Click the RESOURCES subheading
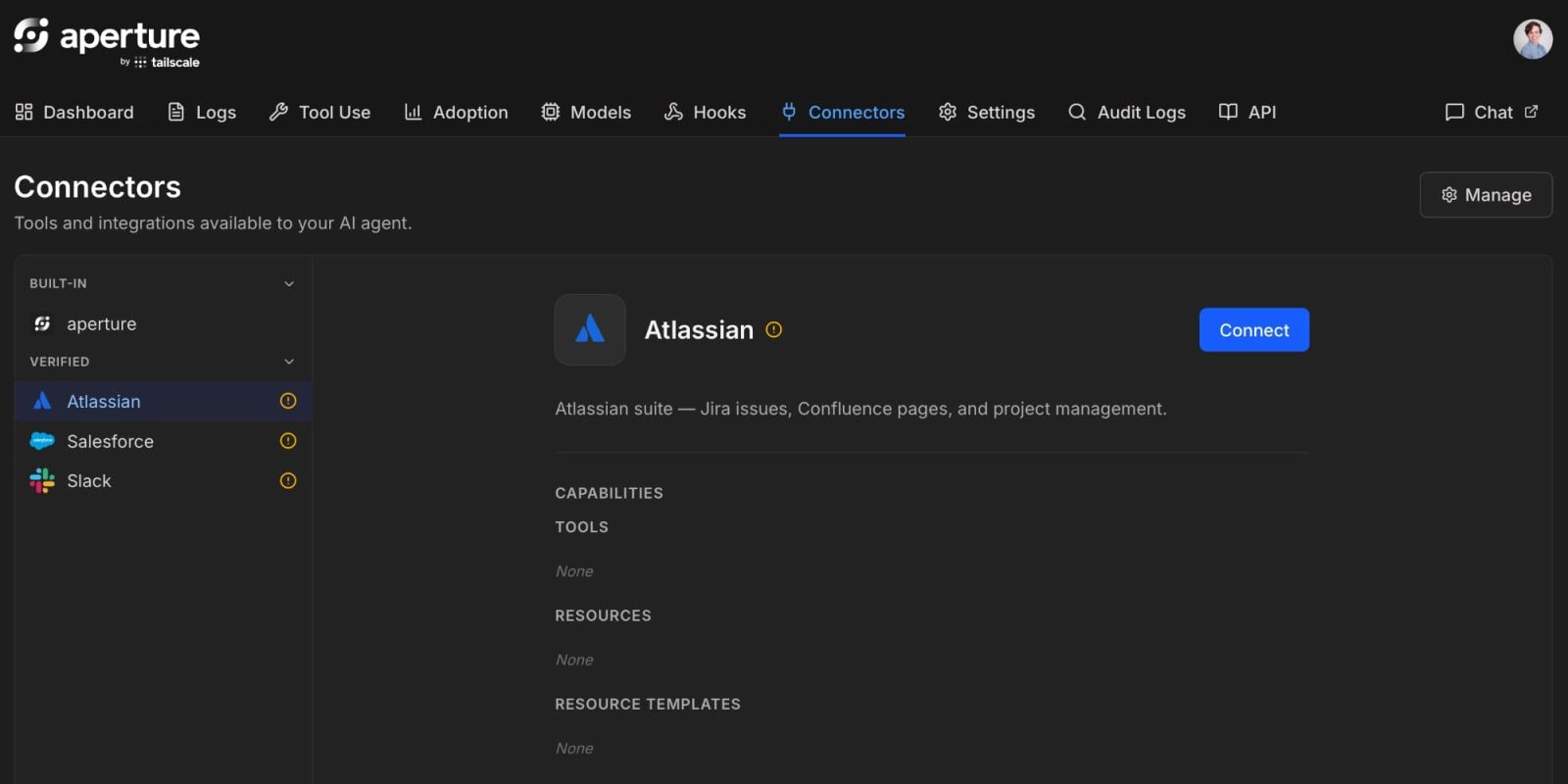The width and height of the screenshot is (1568, 784). point(603,615)
